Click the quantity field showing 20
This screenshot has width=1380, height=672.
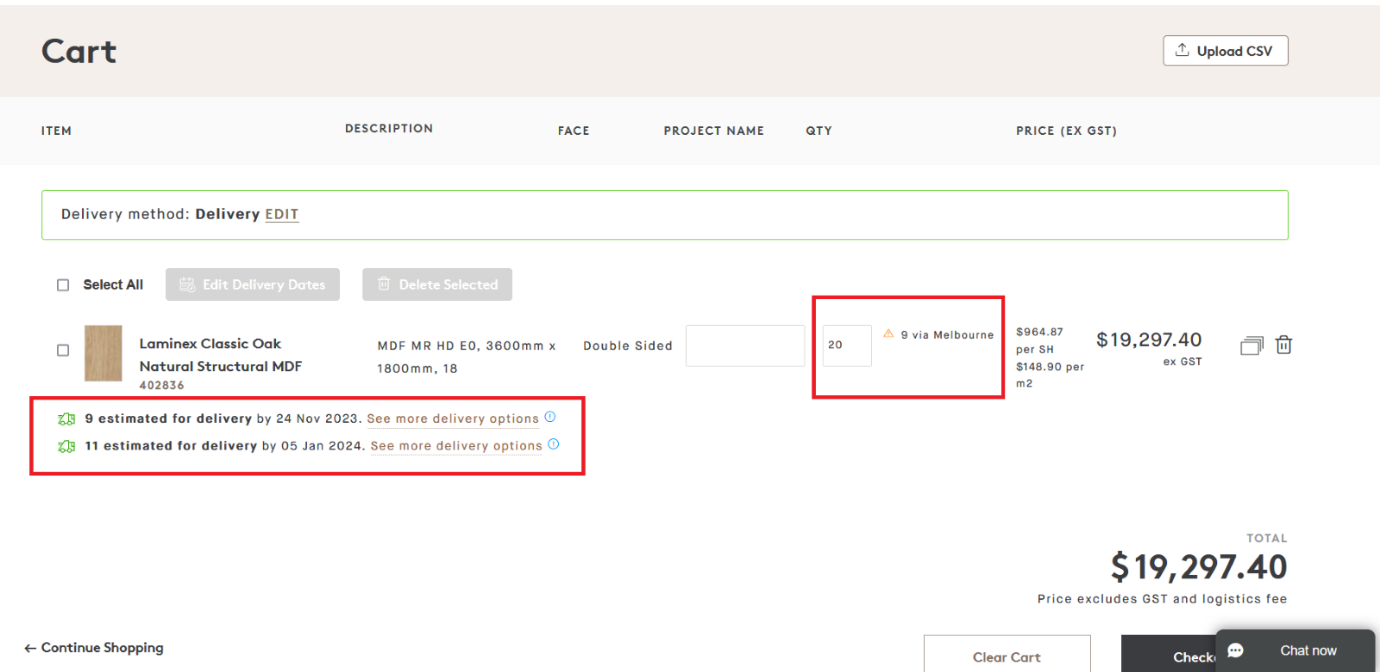[x=845, y=344]
